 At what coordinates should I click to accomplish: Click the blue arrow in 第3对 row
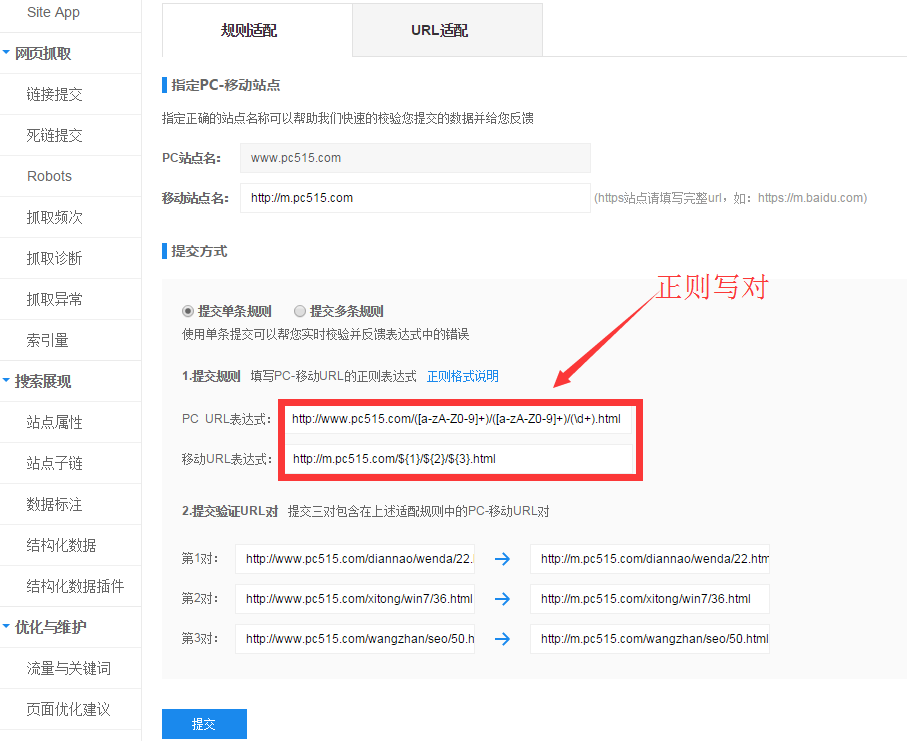click(x=502, y=639)
